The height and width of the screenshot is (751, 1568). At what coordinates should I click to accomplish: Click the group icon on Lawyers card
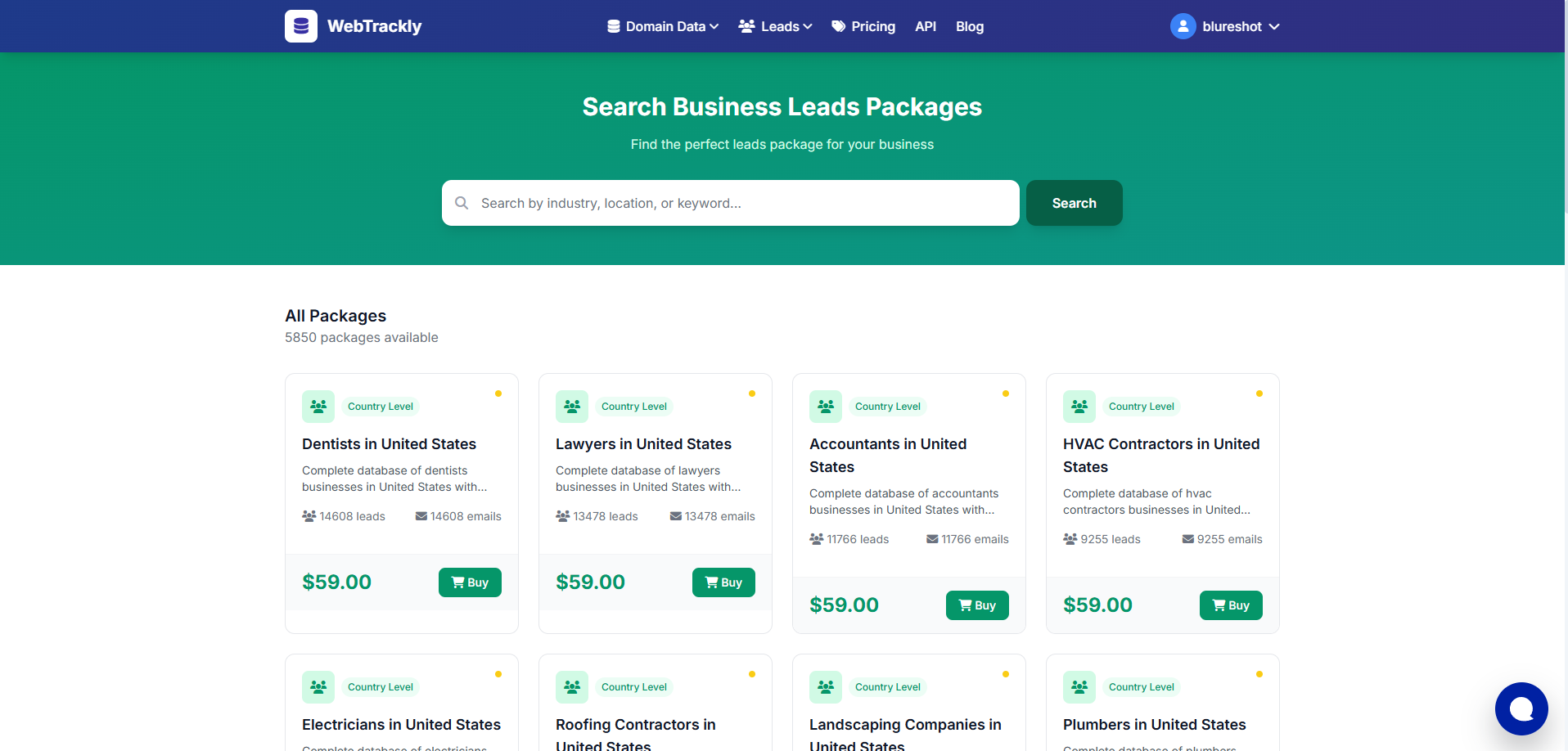click(x=572, y=407)
